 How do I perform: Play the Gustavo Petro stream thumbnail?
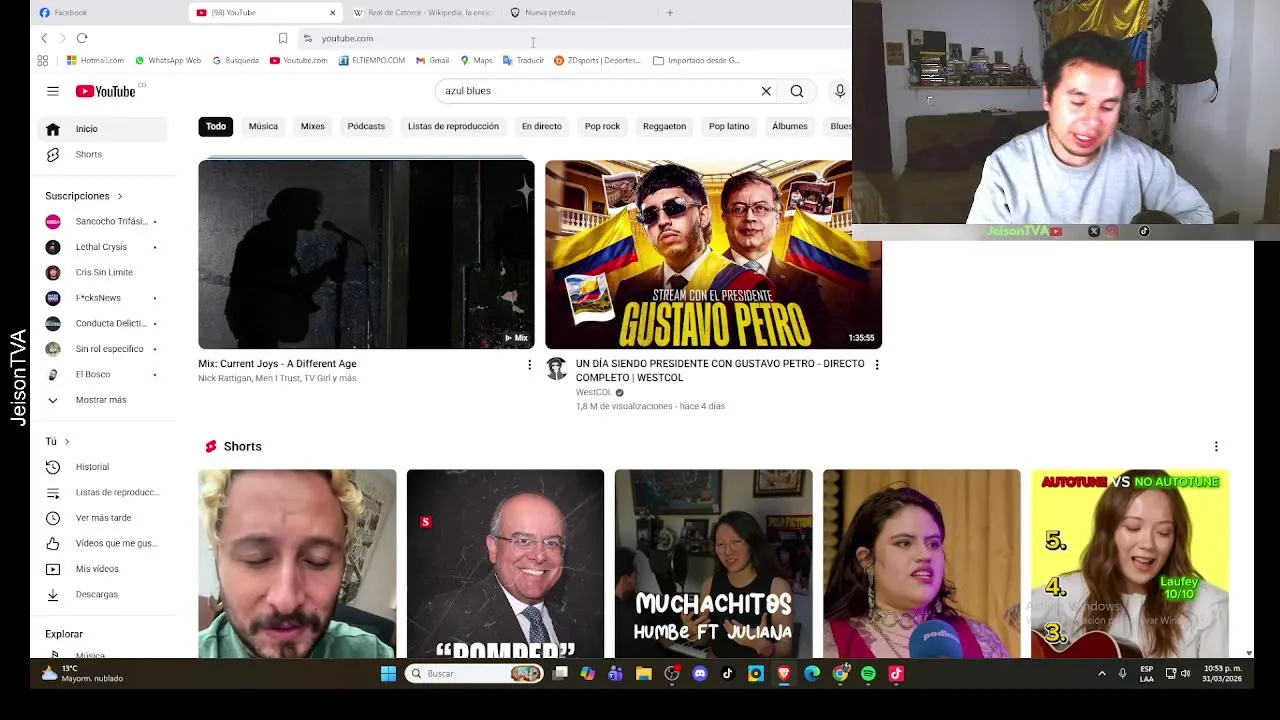click(x=713, y=254)
